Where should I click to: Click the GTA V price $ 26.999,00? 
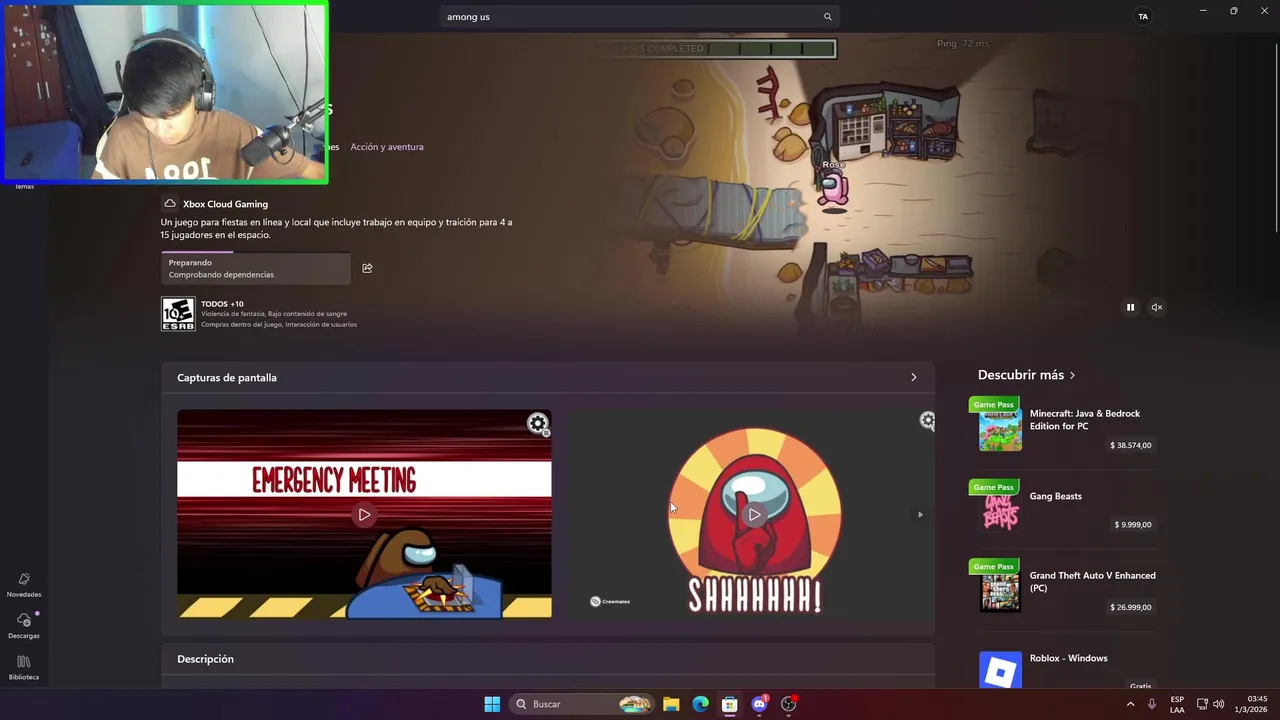tap(1130, 607)
